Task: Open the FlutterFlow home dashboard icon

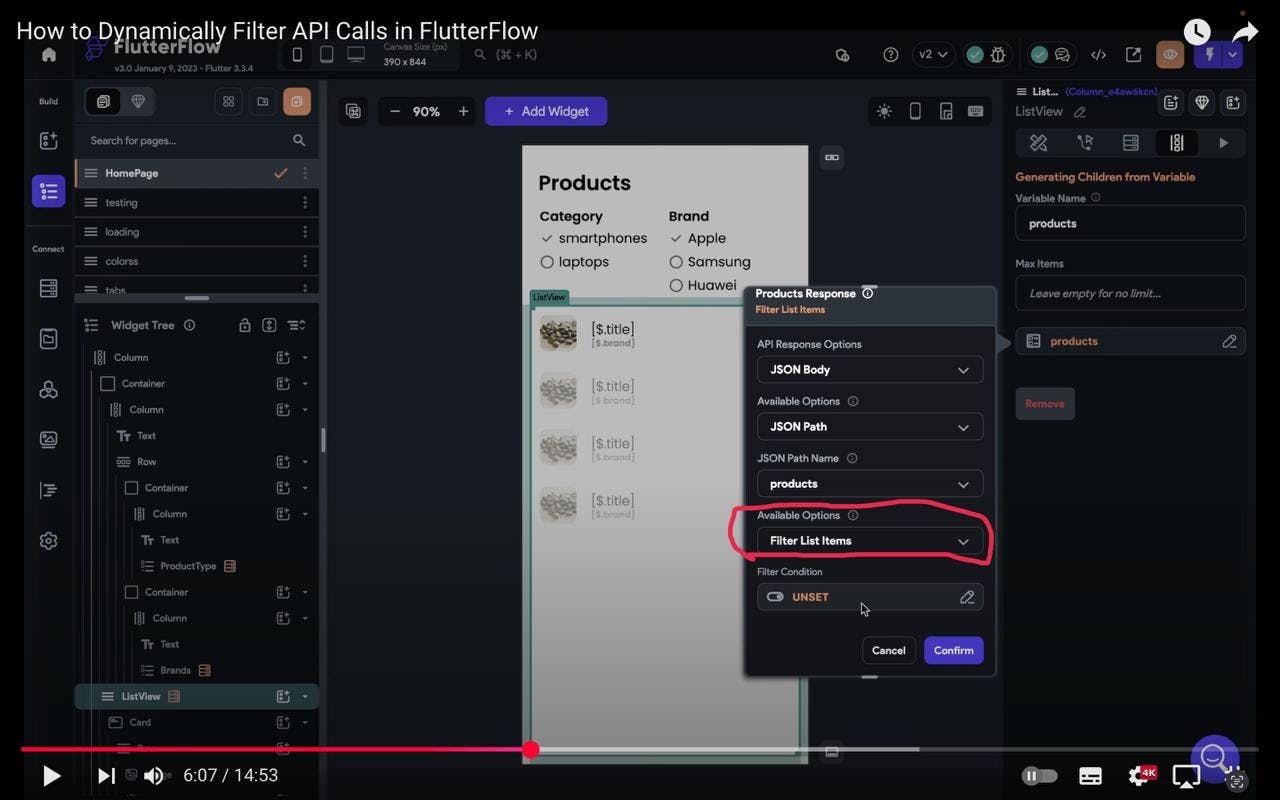Action: point(48,55)
